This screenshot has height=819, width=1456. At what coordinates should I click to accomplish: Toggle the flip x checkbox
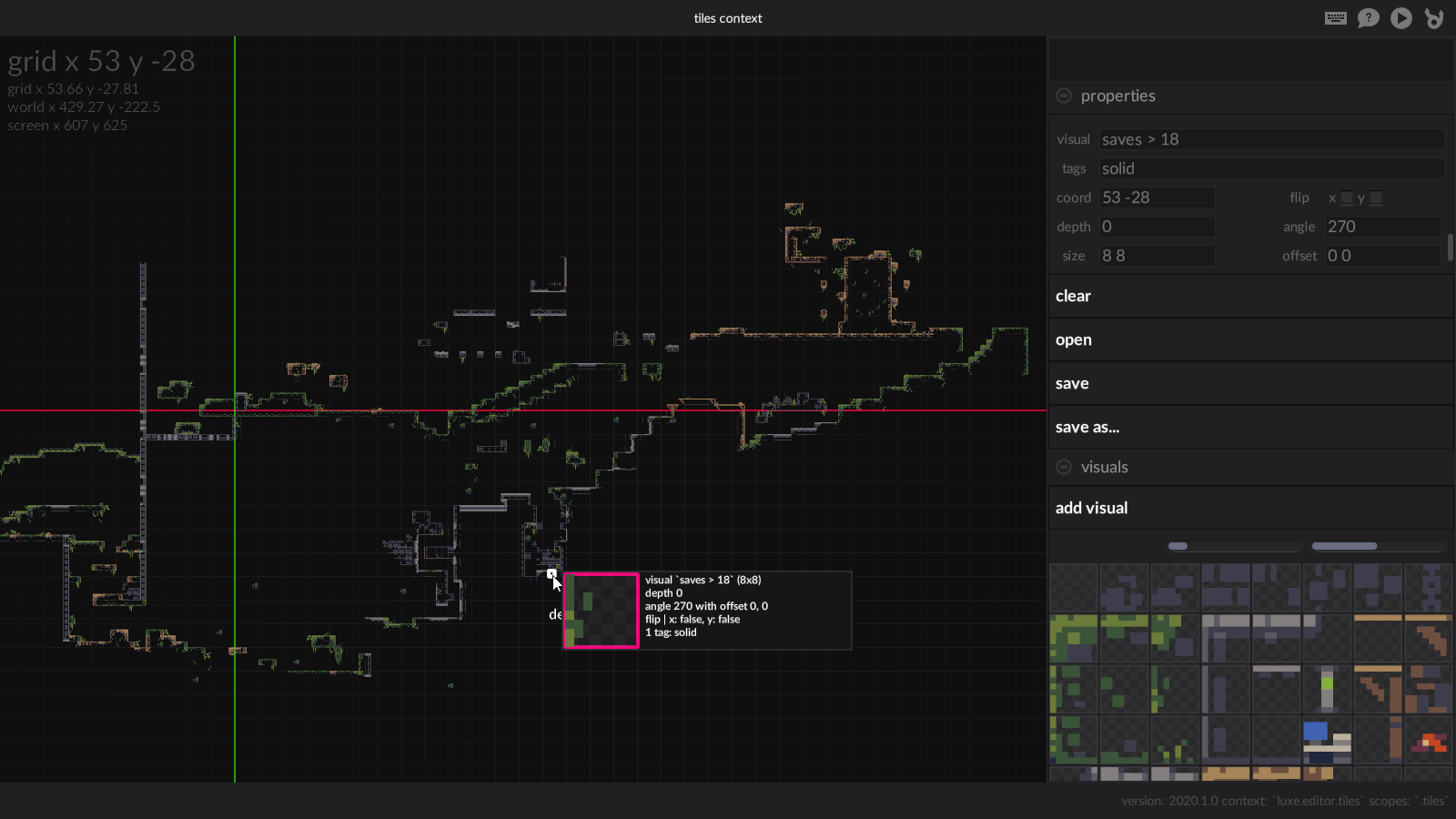coord(1347,197)
